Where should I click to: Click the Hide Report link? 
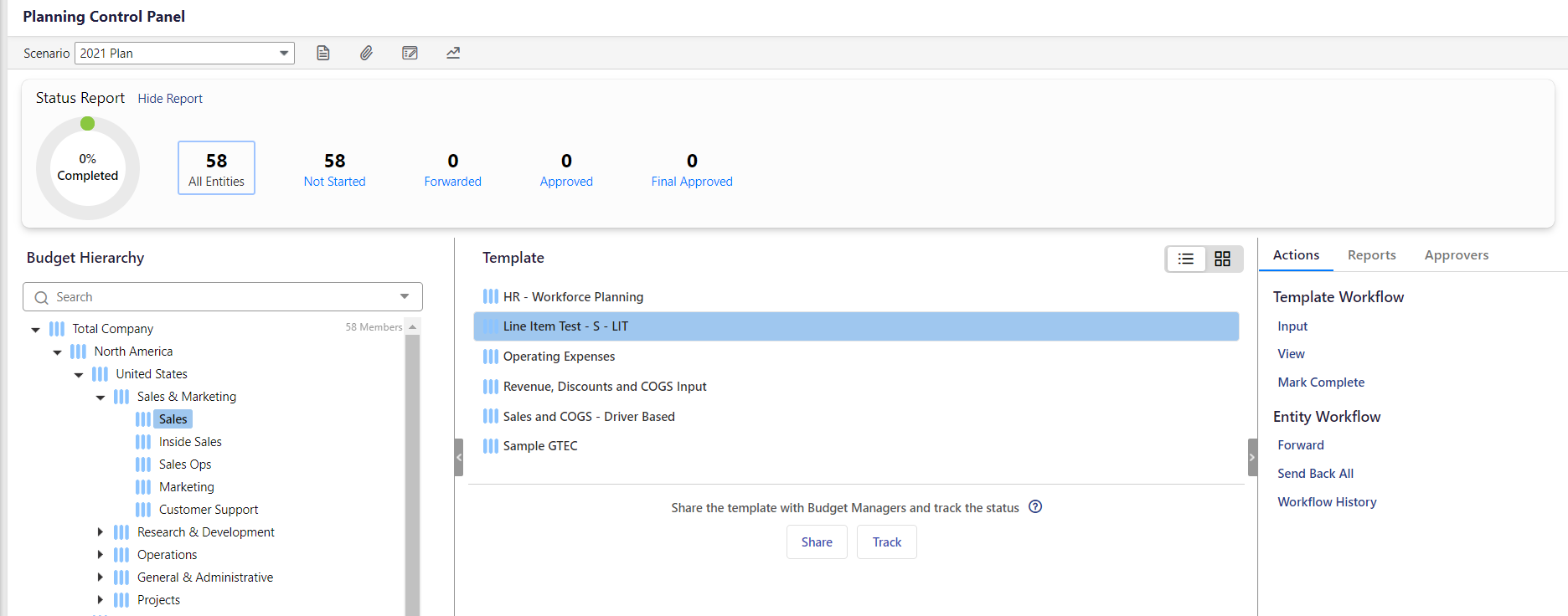170,99
